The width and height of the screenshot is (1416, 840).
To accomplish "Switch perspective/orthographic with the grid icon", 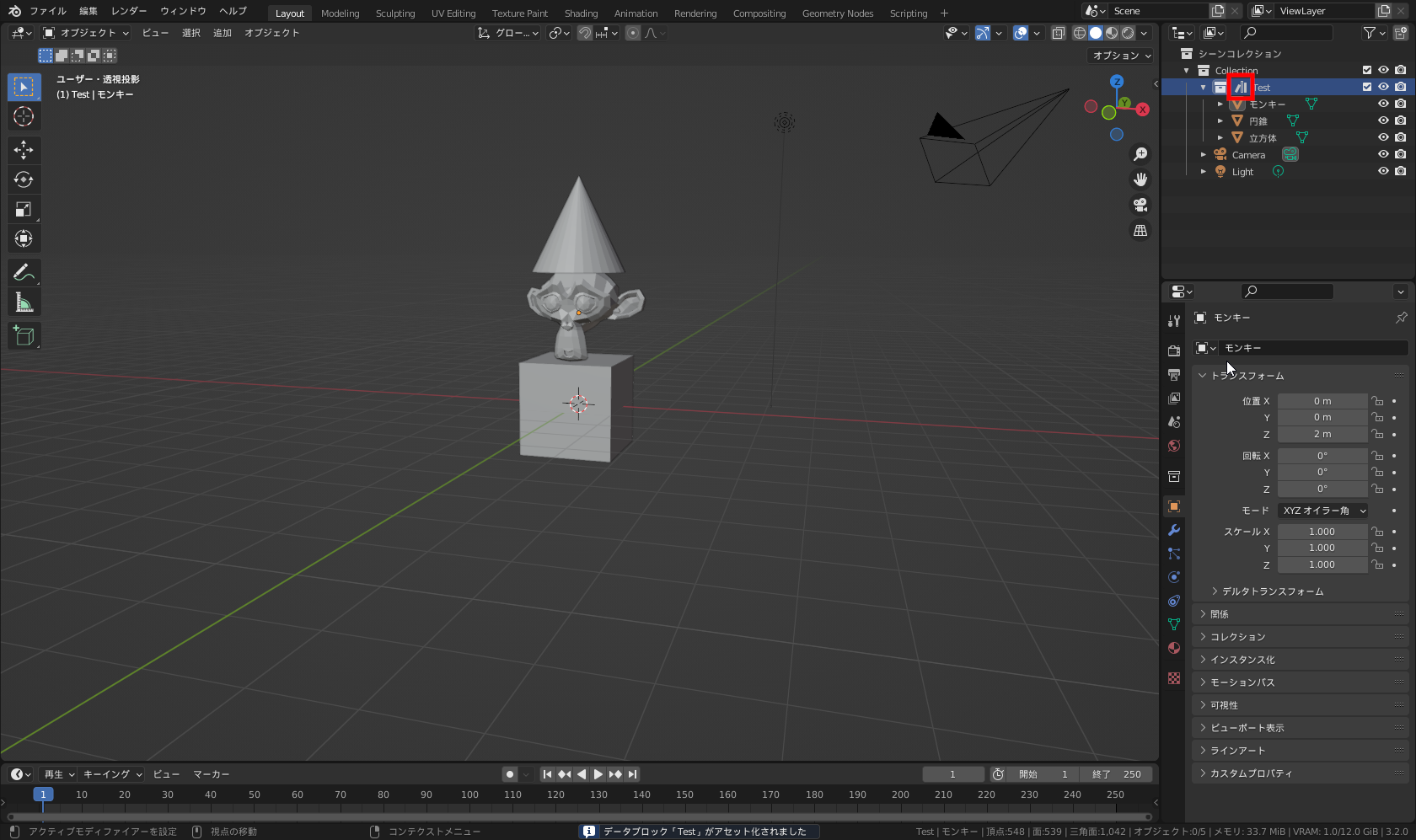I will click(1140, 230).
